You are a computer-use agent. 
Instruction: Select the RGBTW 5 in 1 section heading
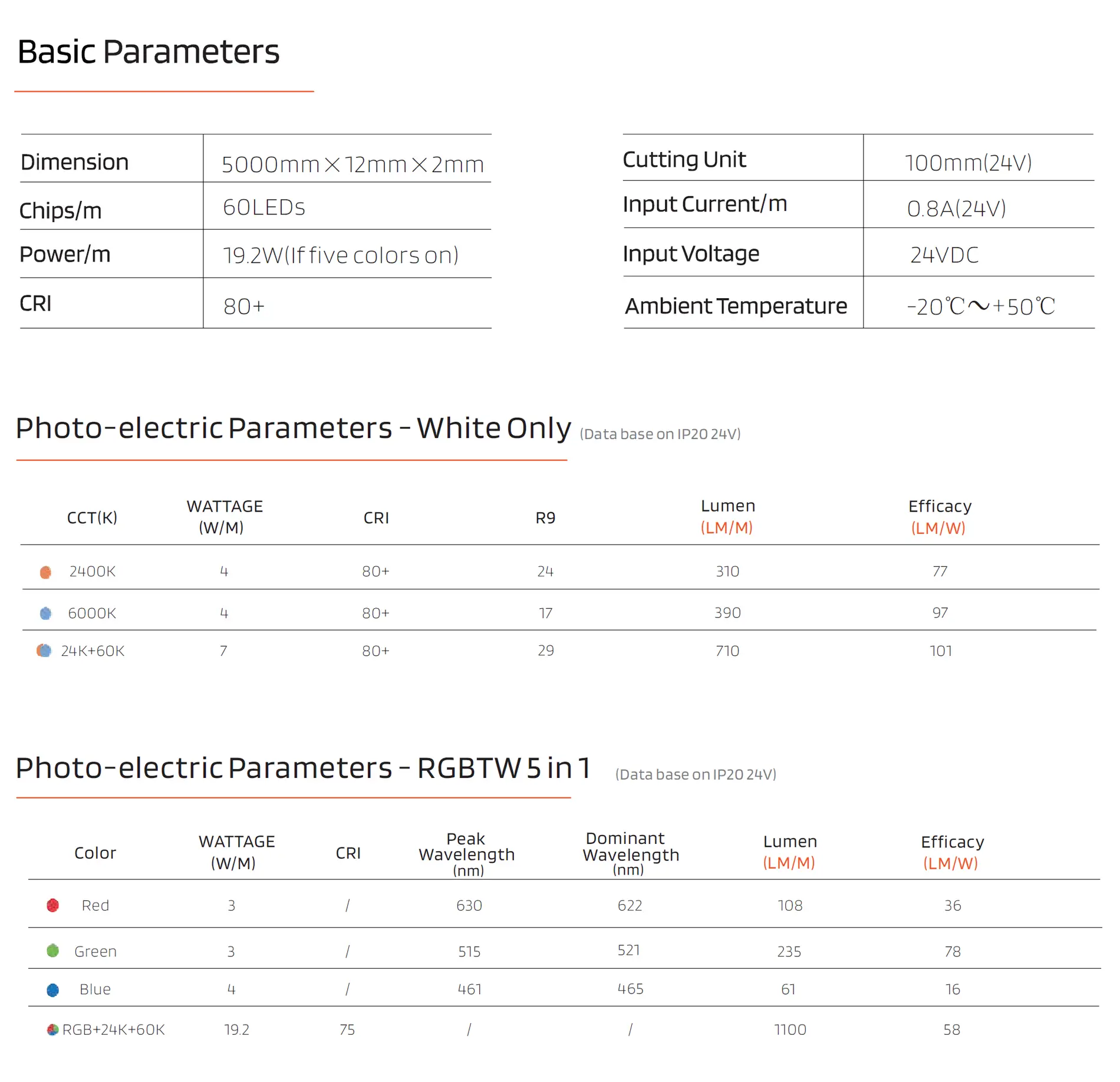tap(303, 768)
